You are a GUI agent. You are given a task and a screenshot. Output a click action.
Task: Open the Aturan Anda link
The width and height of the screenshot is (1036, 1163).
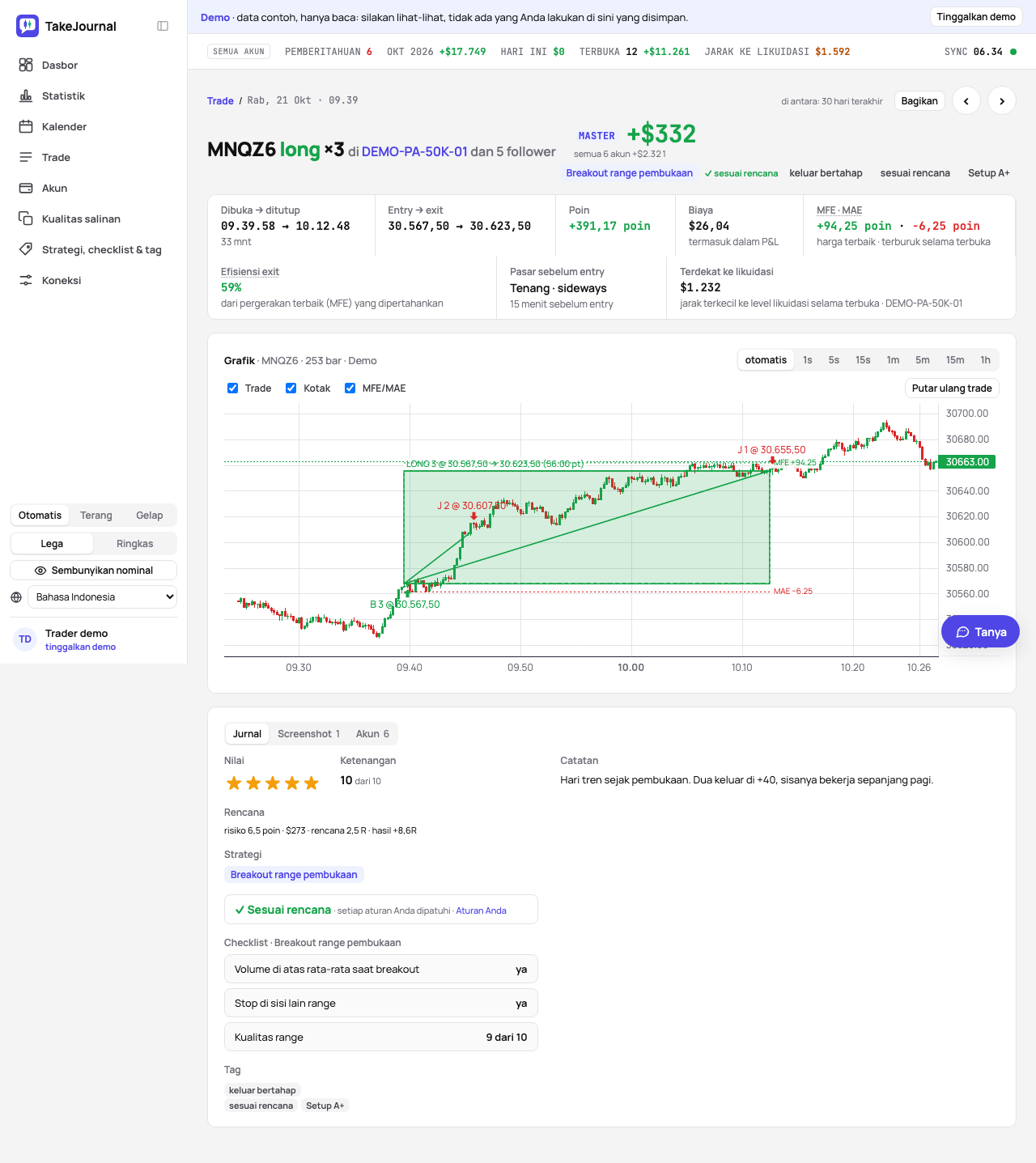click(482, 910)
